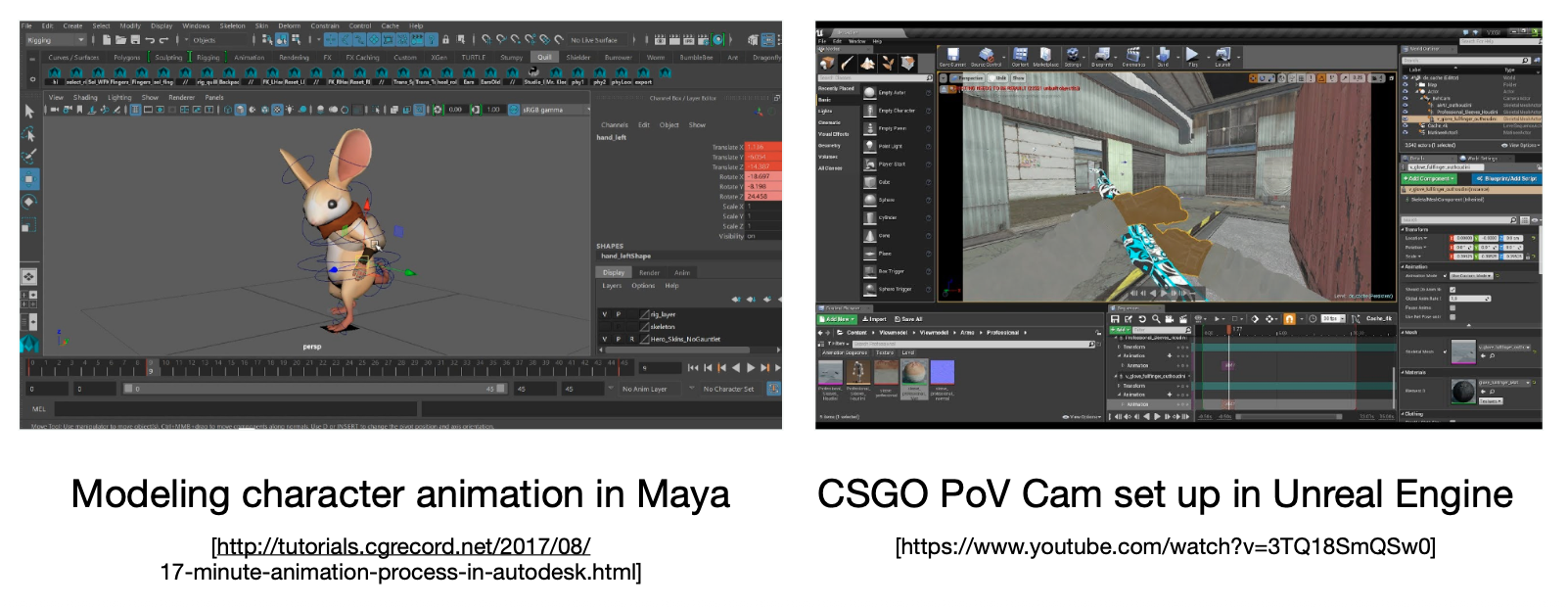
Task: Toggle V visibility for Hero_Skins_NoGauntlet layer
Action: [604, 339]
